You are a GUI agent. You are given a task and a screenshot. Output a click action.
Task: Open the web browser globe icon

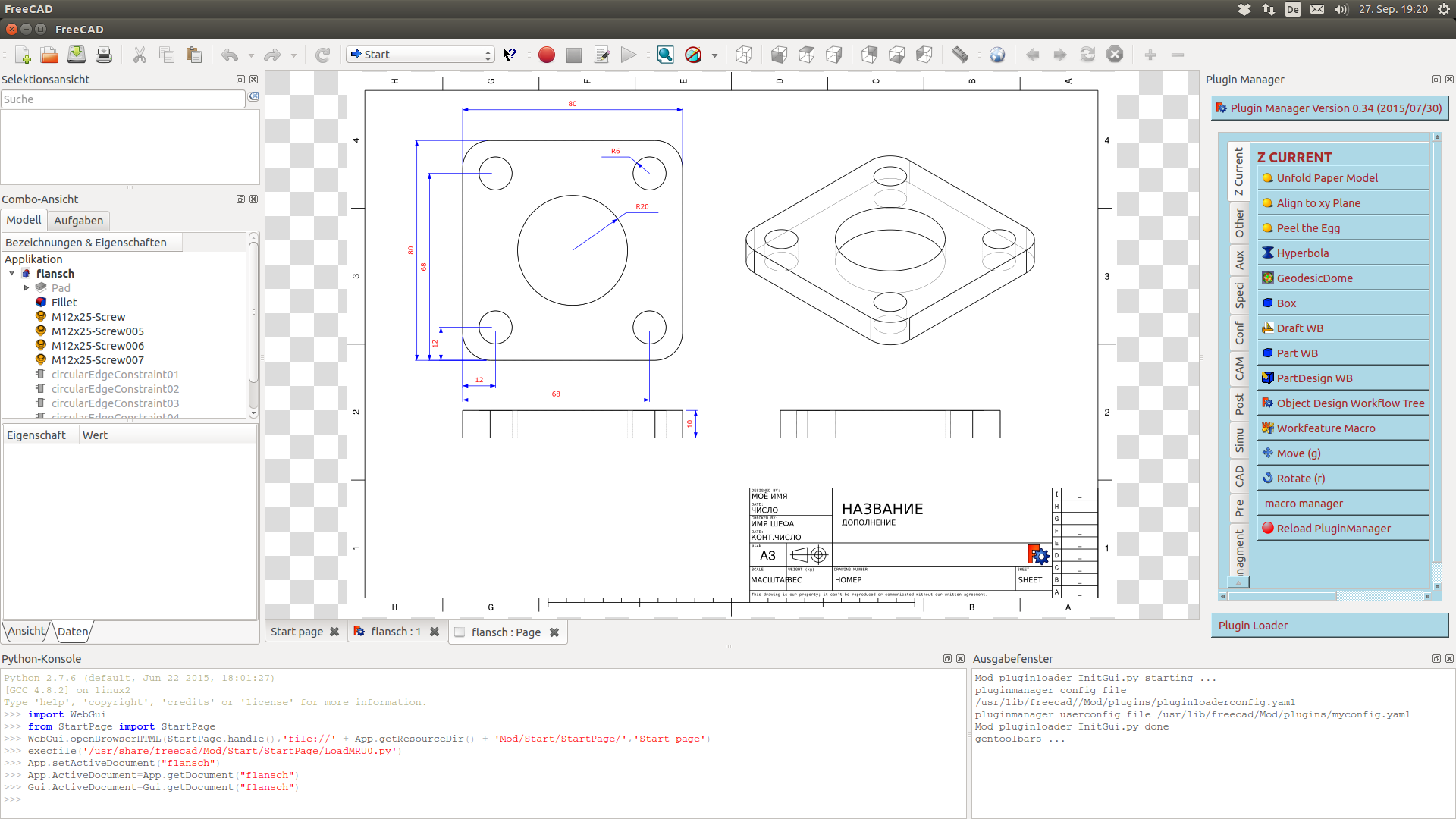pos(997,55)
